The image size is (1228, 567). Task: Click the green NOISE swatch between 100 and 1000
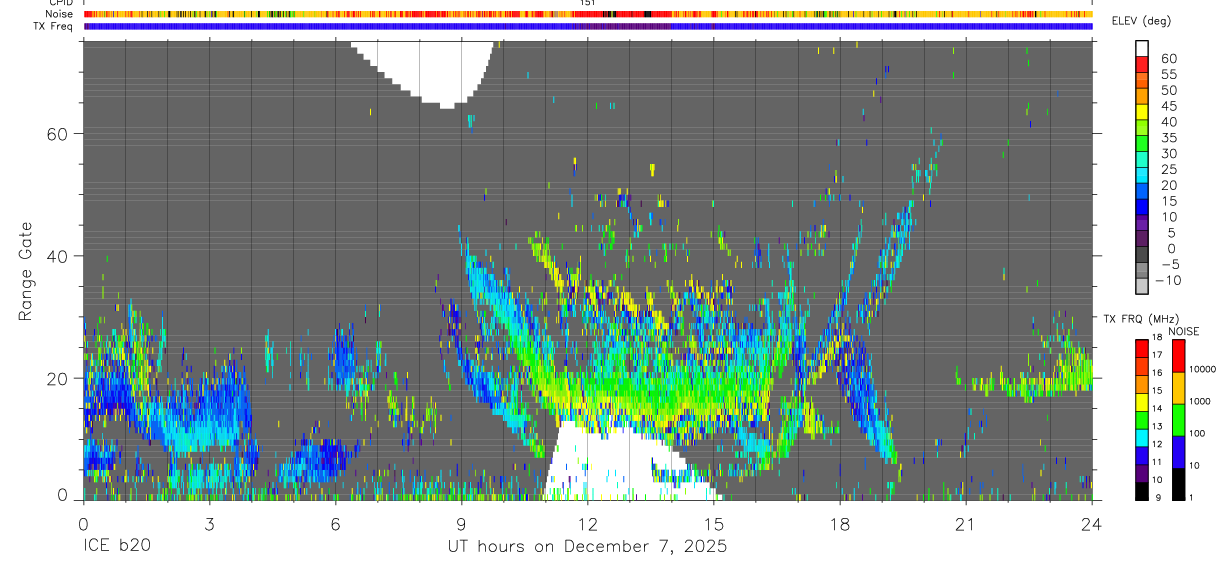click(1178, 420)
